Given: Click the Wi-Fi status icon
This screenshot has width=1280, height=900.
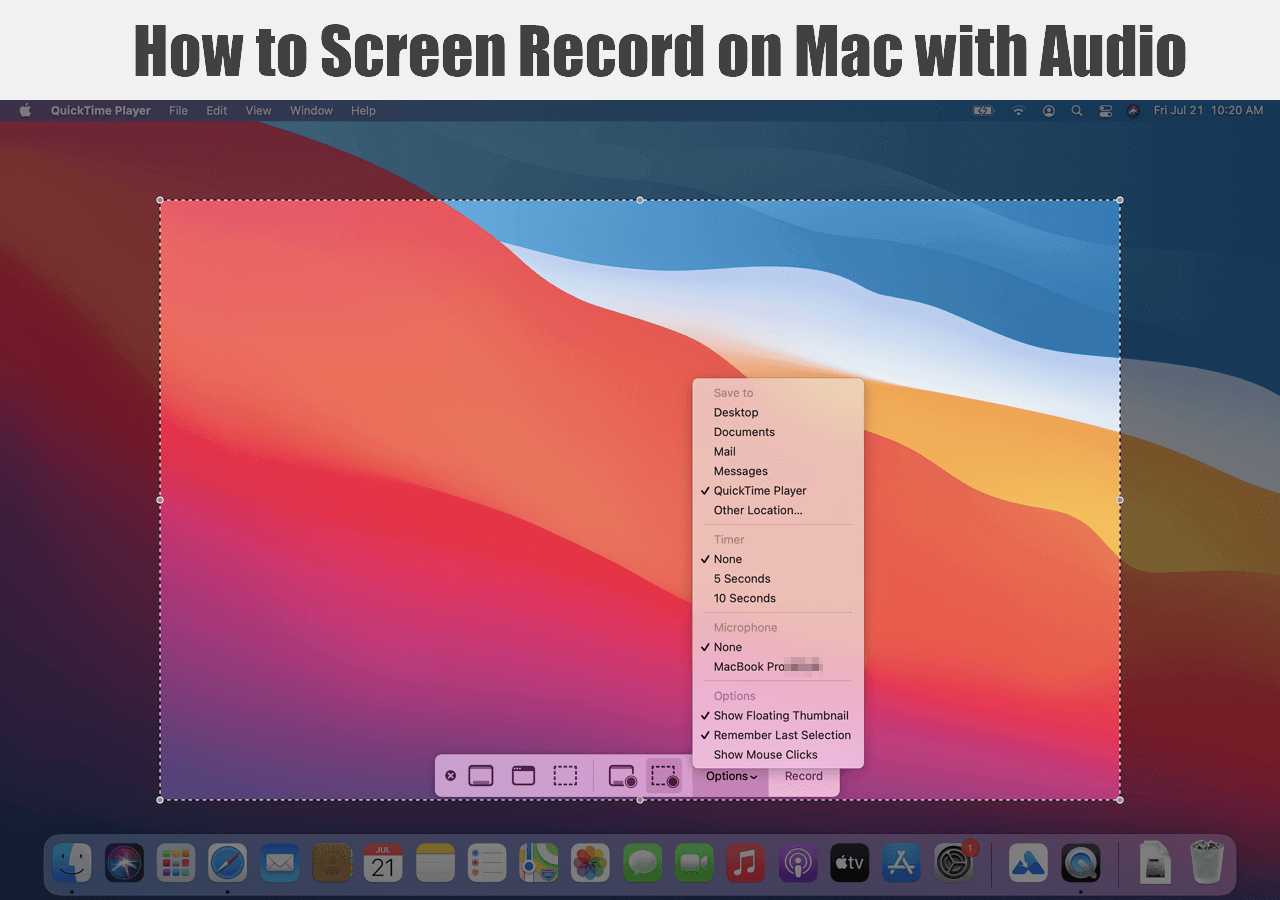Looking at the screenshot, I should click(1019, 111).
